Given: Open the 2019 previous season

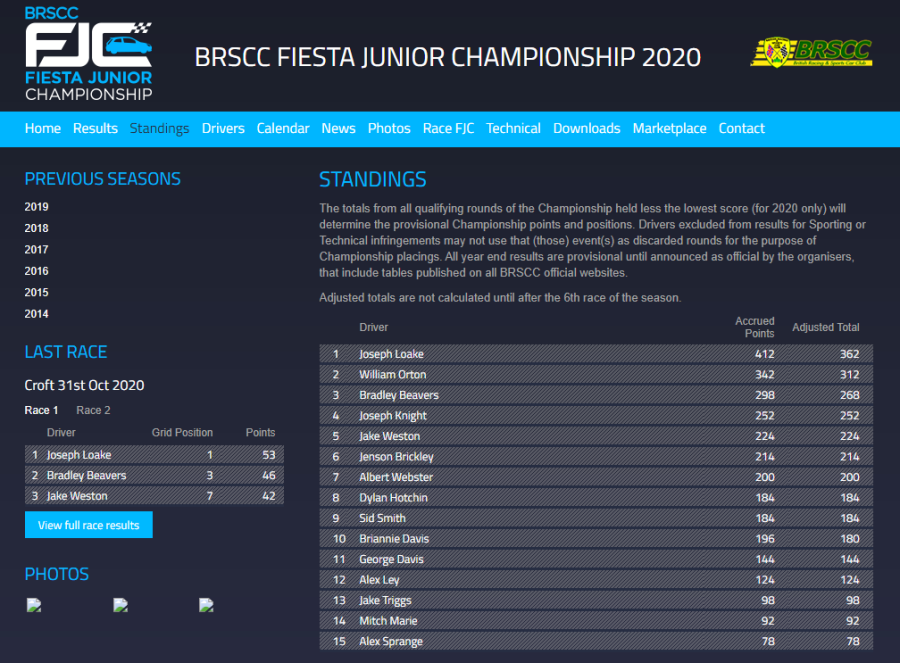Looking at the screenshot, I should (37, 207).
